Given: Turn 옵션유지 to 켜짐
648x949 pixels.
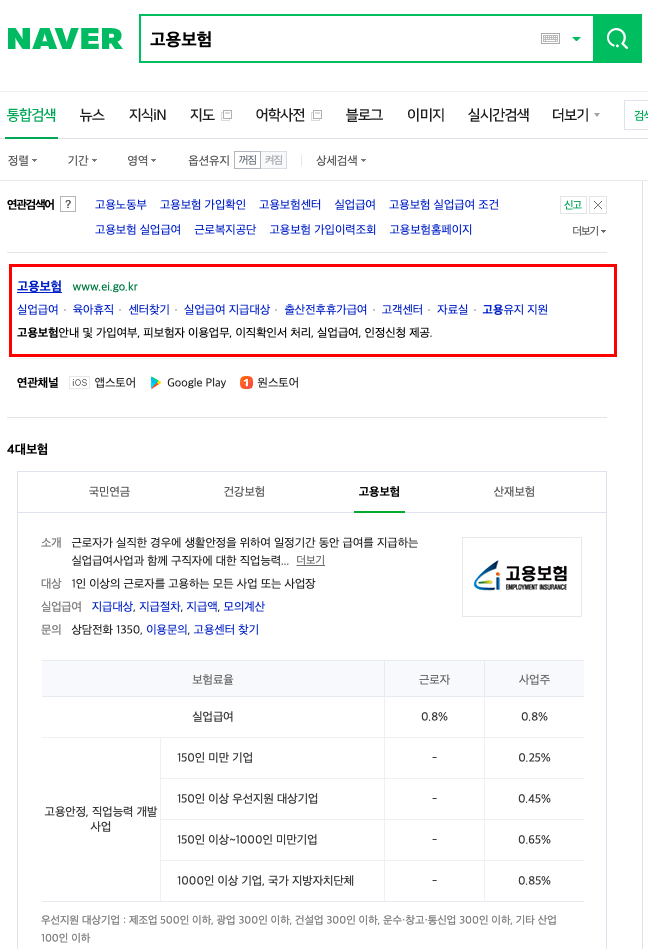Looking at the screenshot, I should 273,160.
